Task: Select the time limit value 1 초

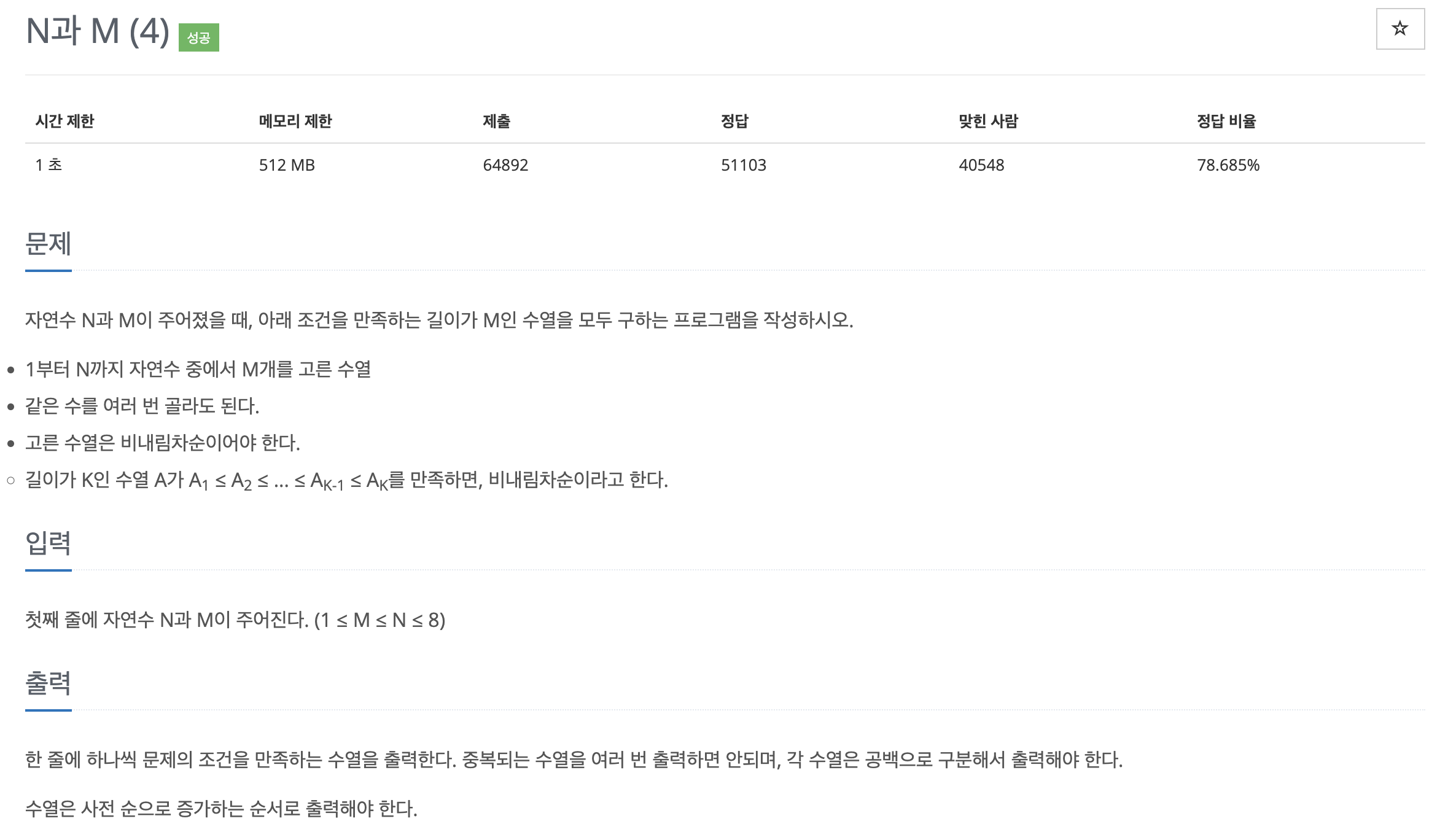Action: coord(47,165)
